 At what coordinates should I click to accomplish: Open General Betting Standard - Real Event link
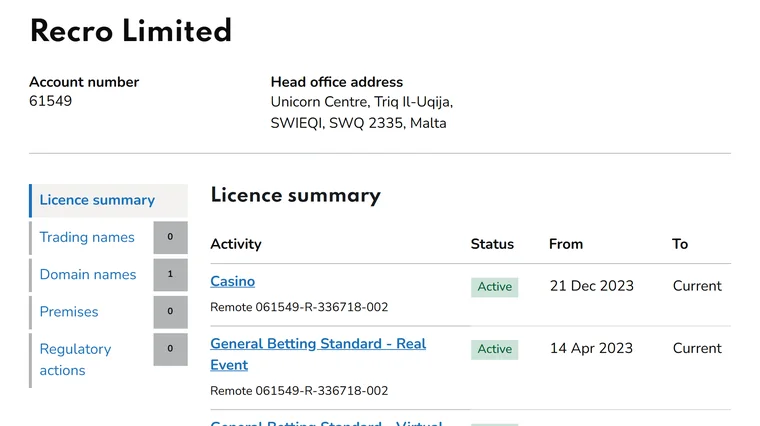click(x=318, y=354)
